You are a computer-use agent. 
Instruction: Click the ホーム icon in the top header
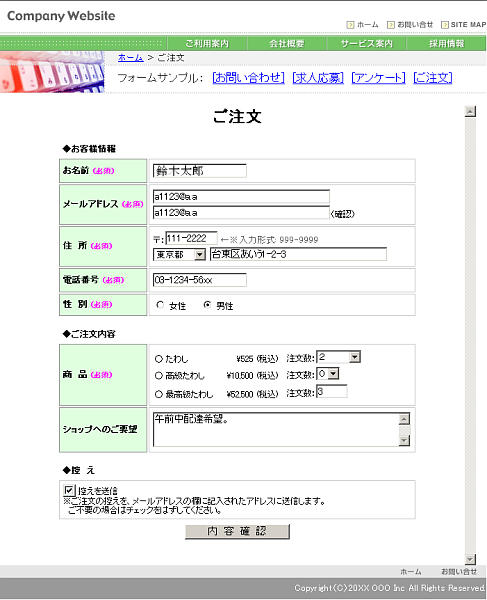pos(350,25)
